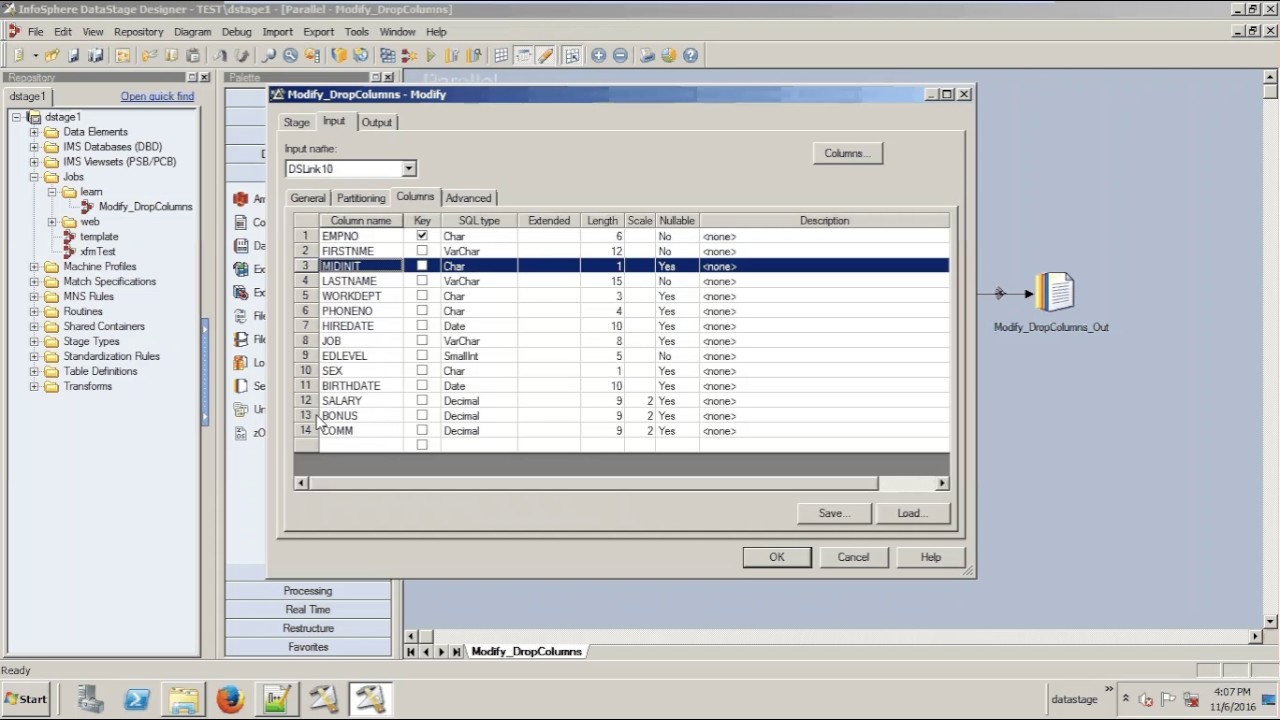
Task: Click the green Run job arrow icon
Action: [431, 56]
